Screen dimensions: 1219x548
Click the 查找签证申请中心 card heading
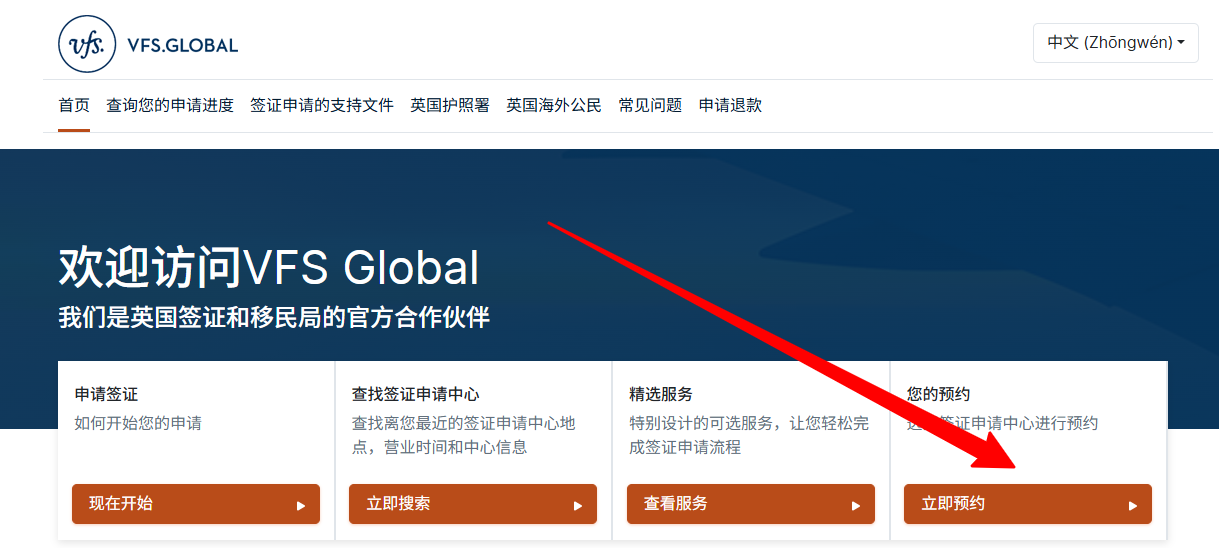point(415,394)
